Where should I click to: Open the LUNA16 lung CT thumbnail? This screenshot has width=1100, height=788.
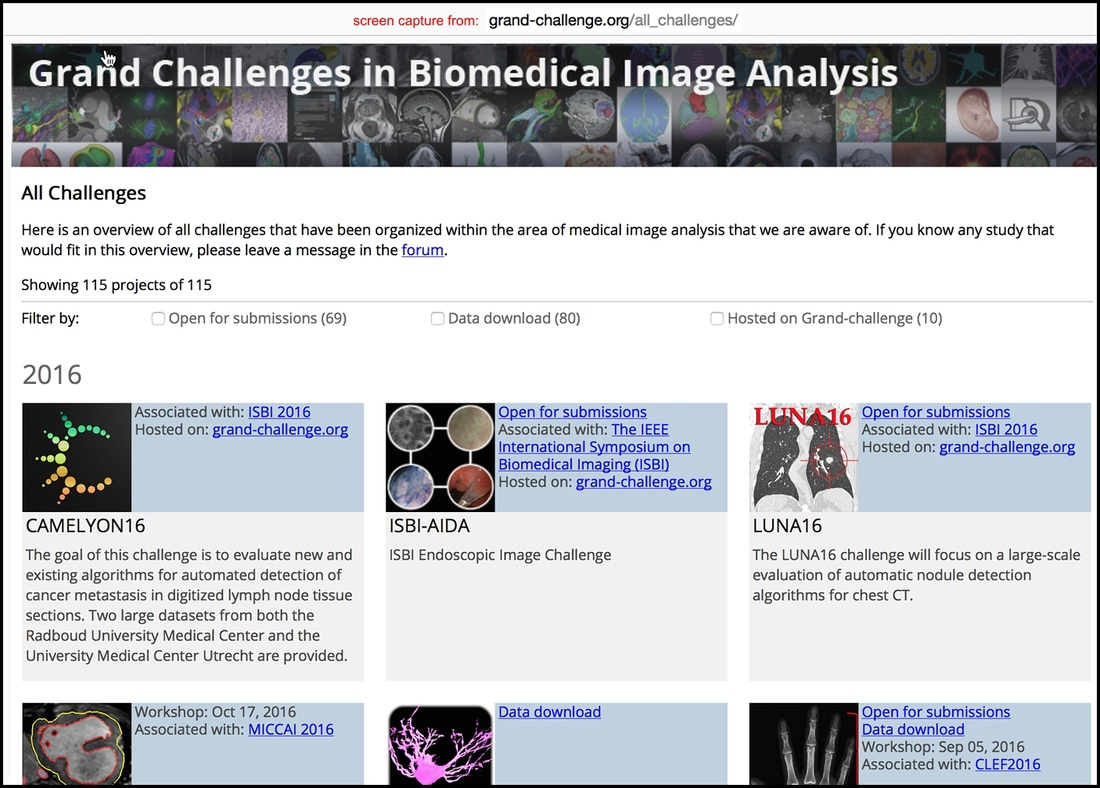tap(803, 458)
